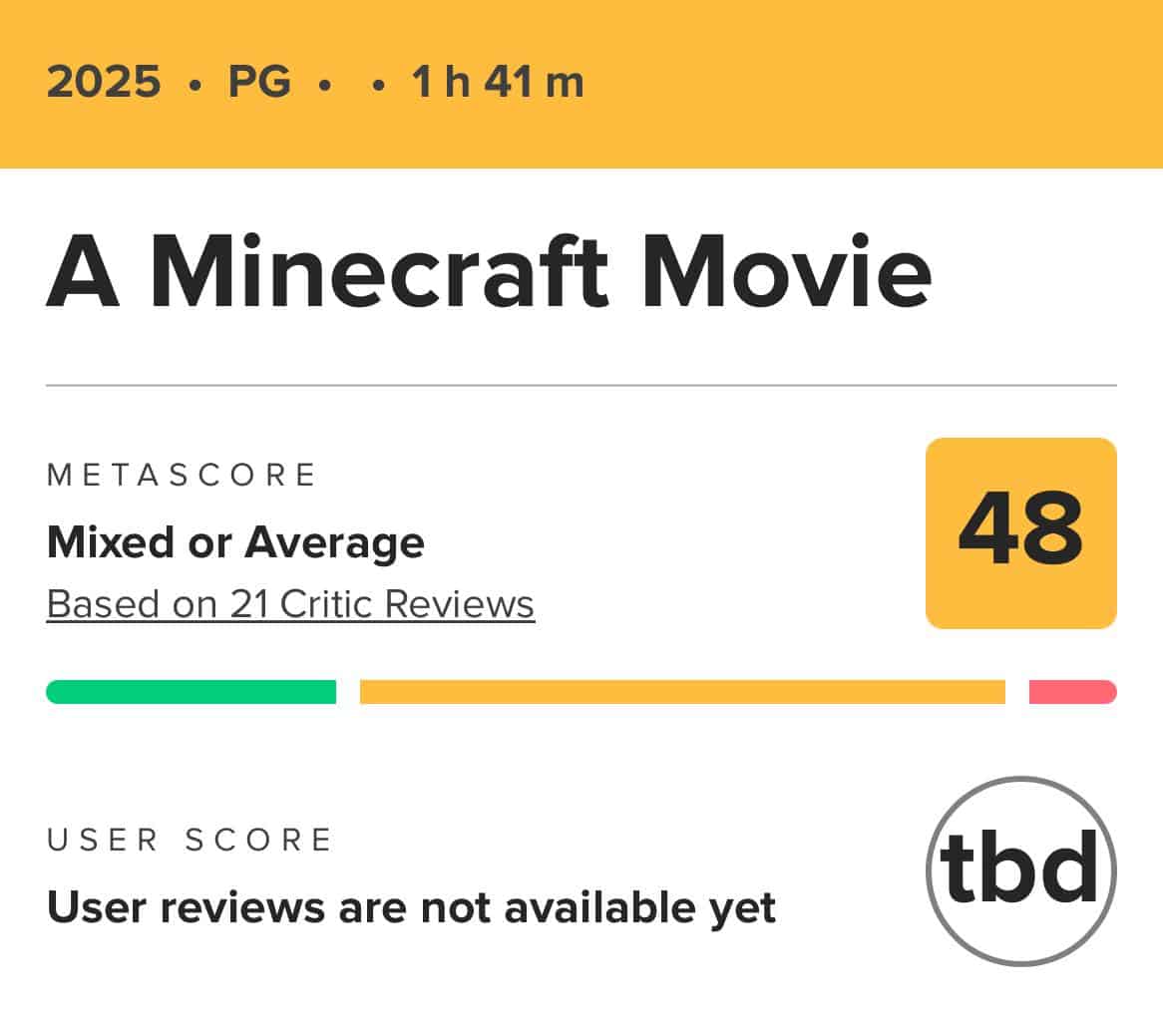
Task: Click the bullet dot just before the runtime
Action: 378,86
